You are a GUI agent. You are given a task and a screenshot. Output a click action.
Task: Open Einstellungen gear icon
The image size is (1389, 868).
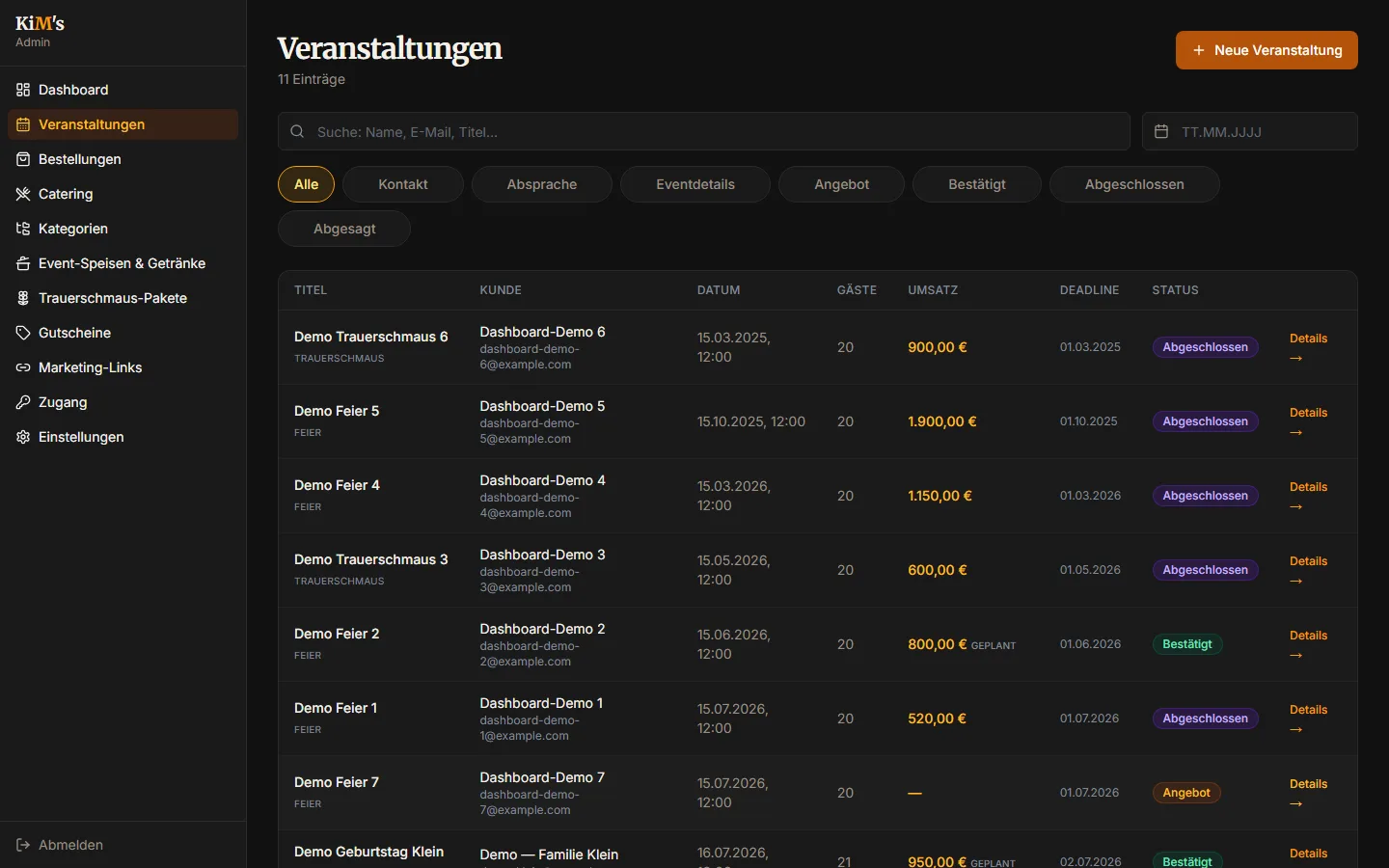point(23,437)
